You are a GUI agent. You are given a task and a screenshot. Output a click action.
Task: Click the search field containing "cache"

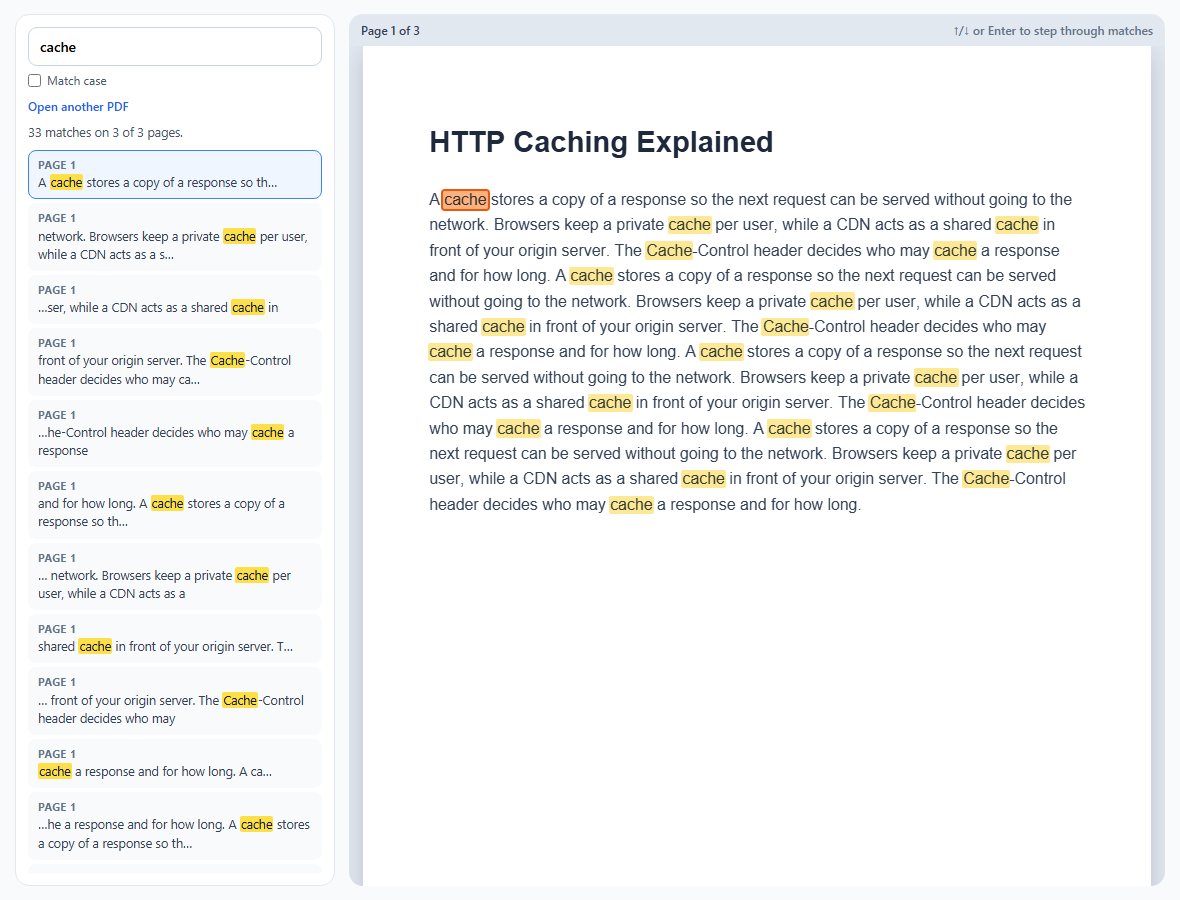(175, 47)
